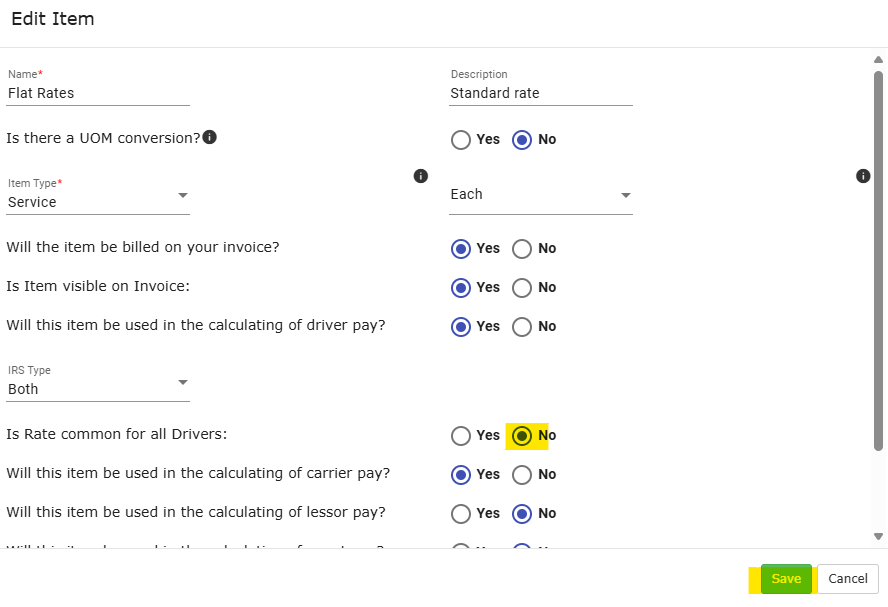The height and width of the screenshot is (607, 888).
Task: Set driver pay calculation to No
Action: [522, 327]
